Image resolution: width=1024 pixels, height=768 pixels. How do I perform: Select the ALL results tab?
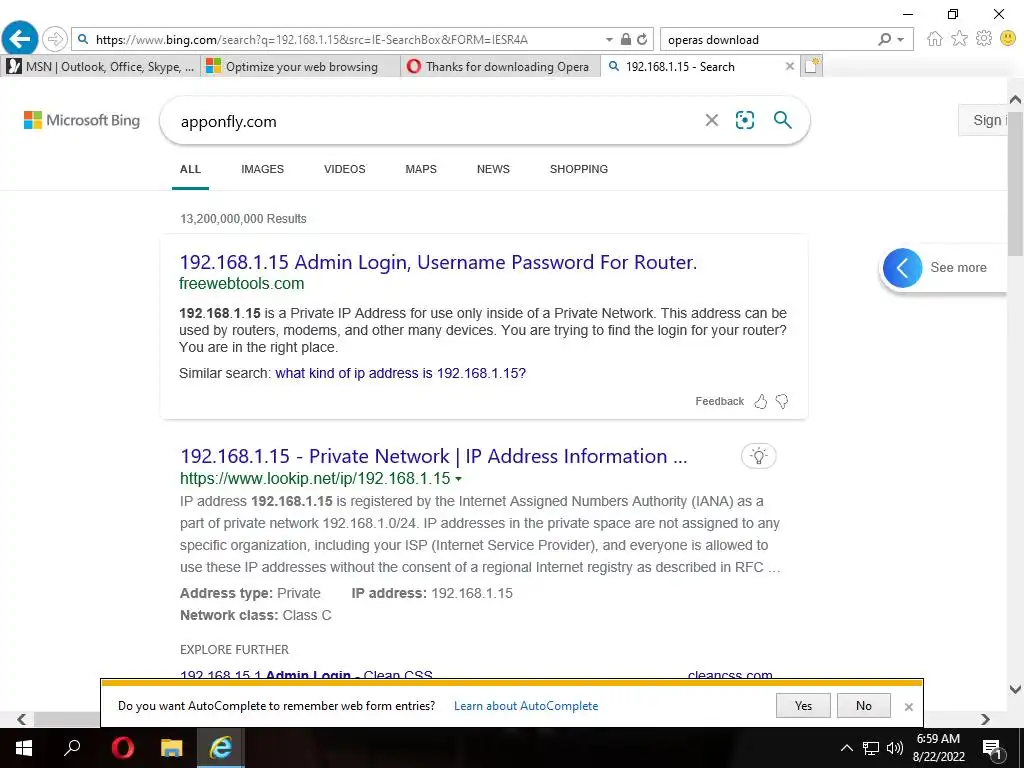tap(190, 169)
